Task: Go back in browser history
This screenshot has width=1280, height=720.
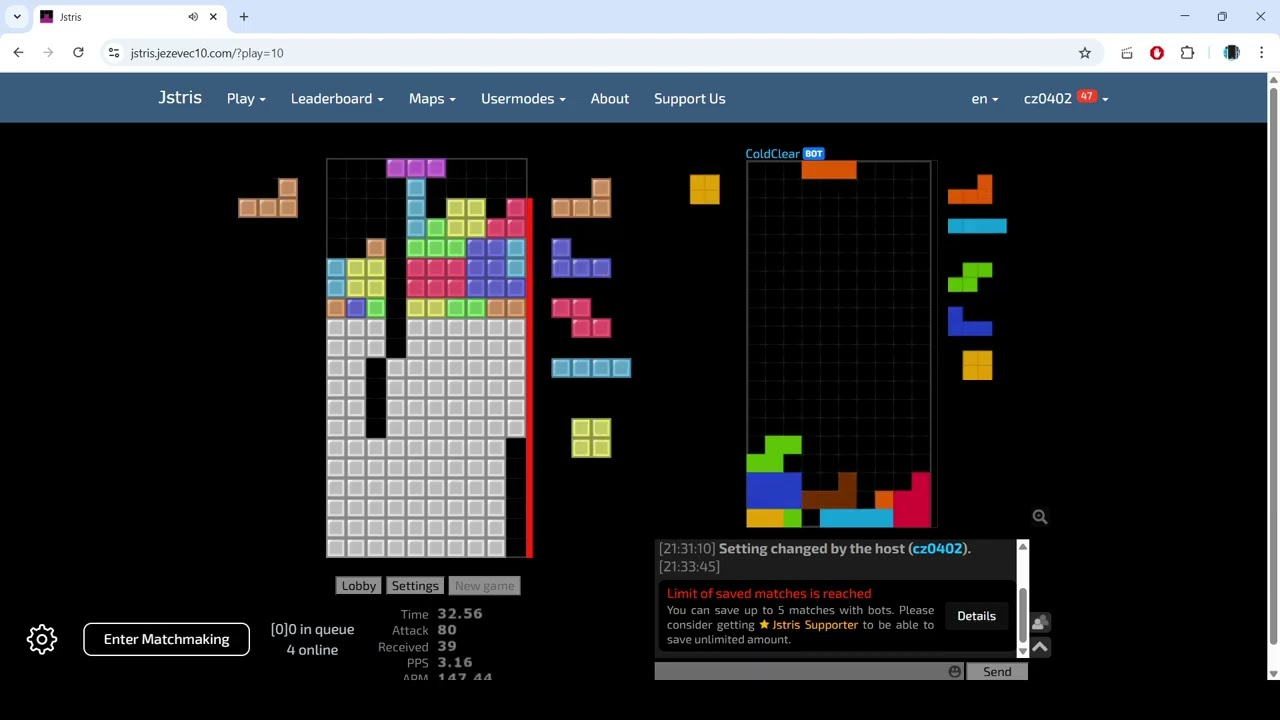Action: tap(19, 53)
